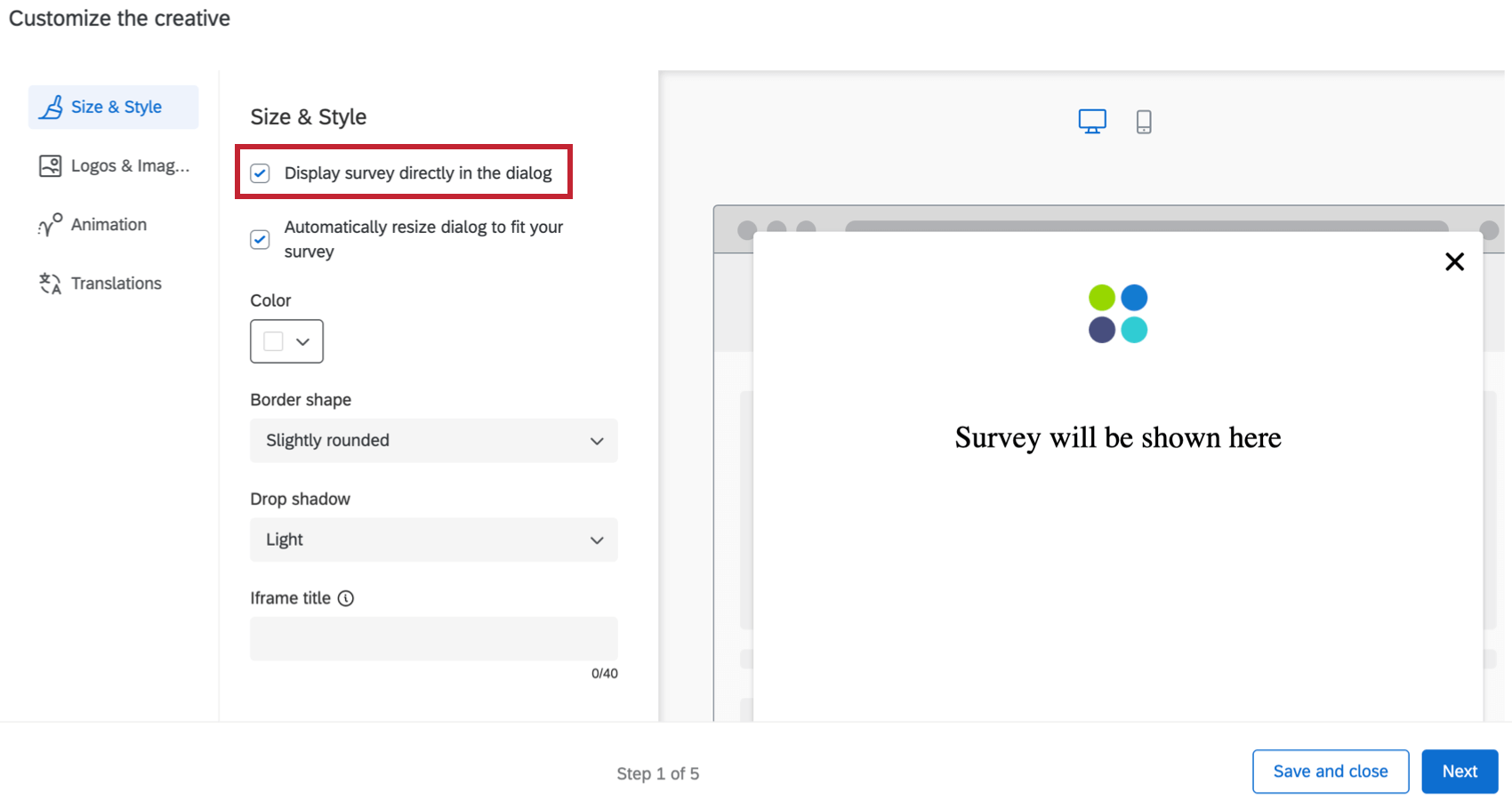The height and width of the screenshot is (800, 1512).
Task: Click the Qualtrics logo dots in the preview
Action: tap(1117, 313)
